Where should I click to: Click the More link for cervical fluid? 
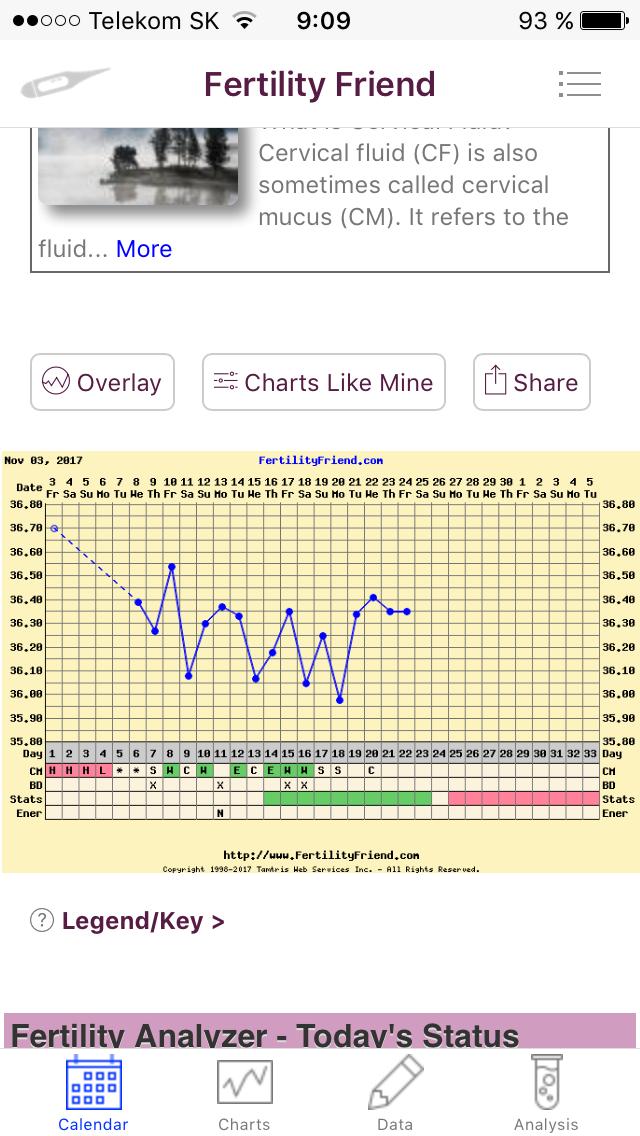click(x=144, y=249)
